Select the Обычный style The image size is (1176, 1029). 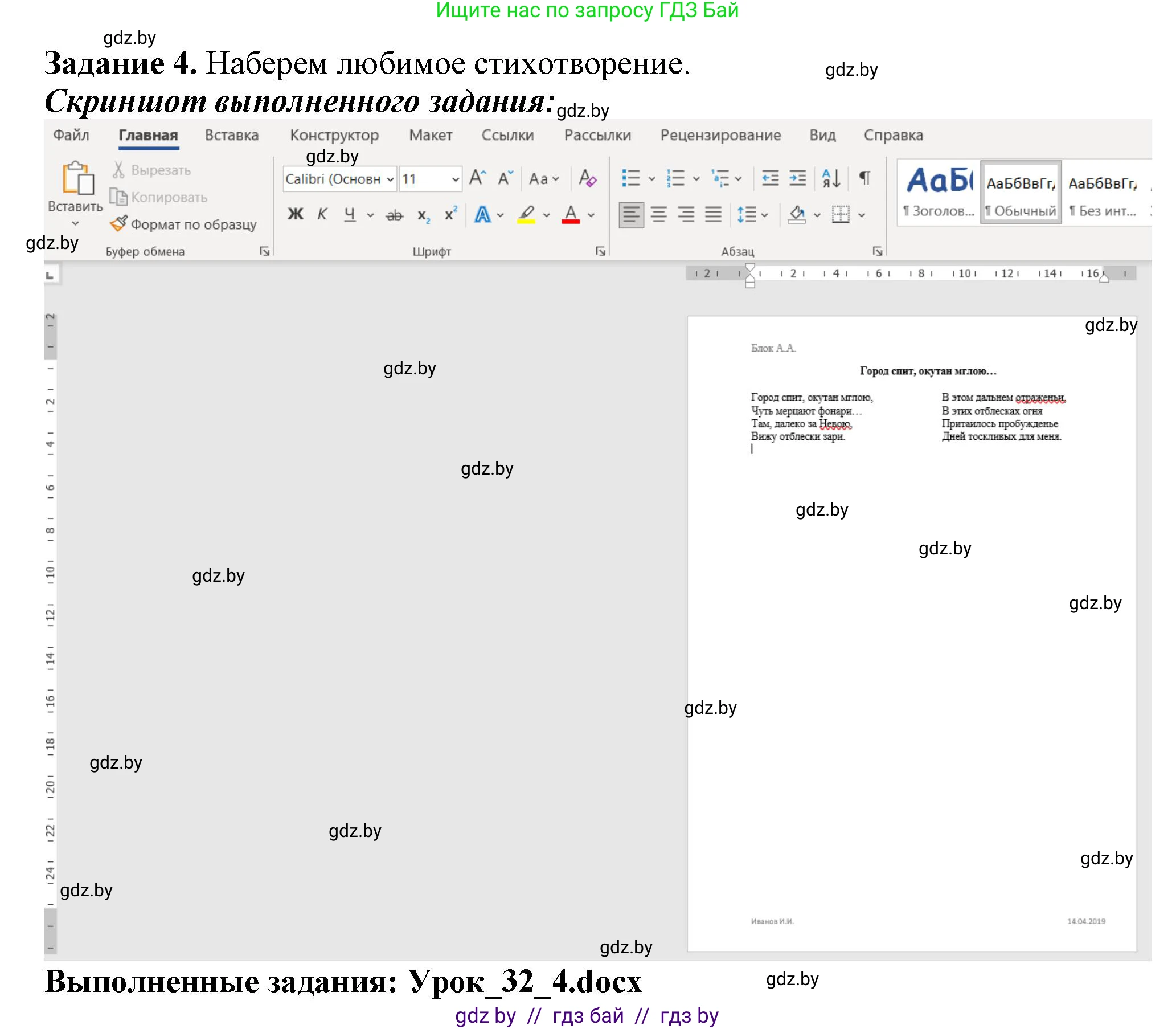[x=1021, y=193]
